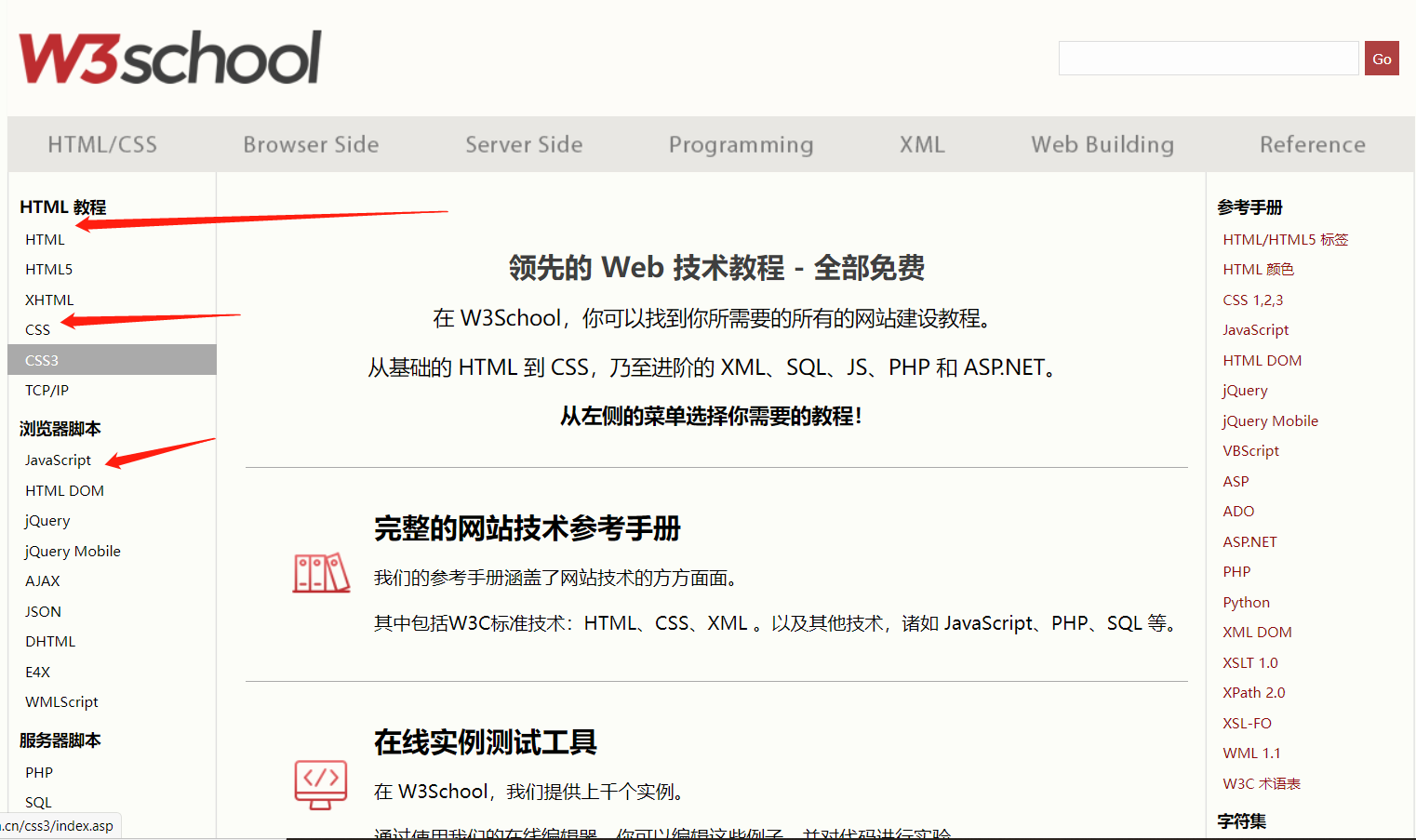
Task: Open HTML DOM tutorial in left sidebar
Action: click(64, 490)
